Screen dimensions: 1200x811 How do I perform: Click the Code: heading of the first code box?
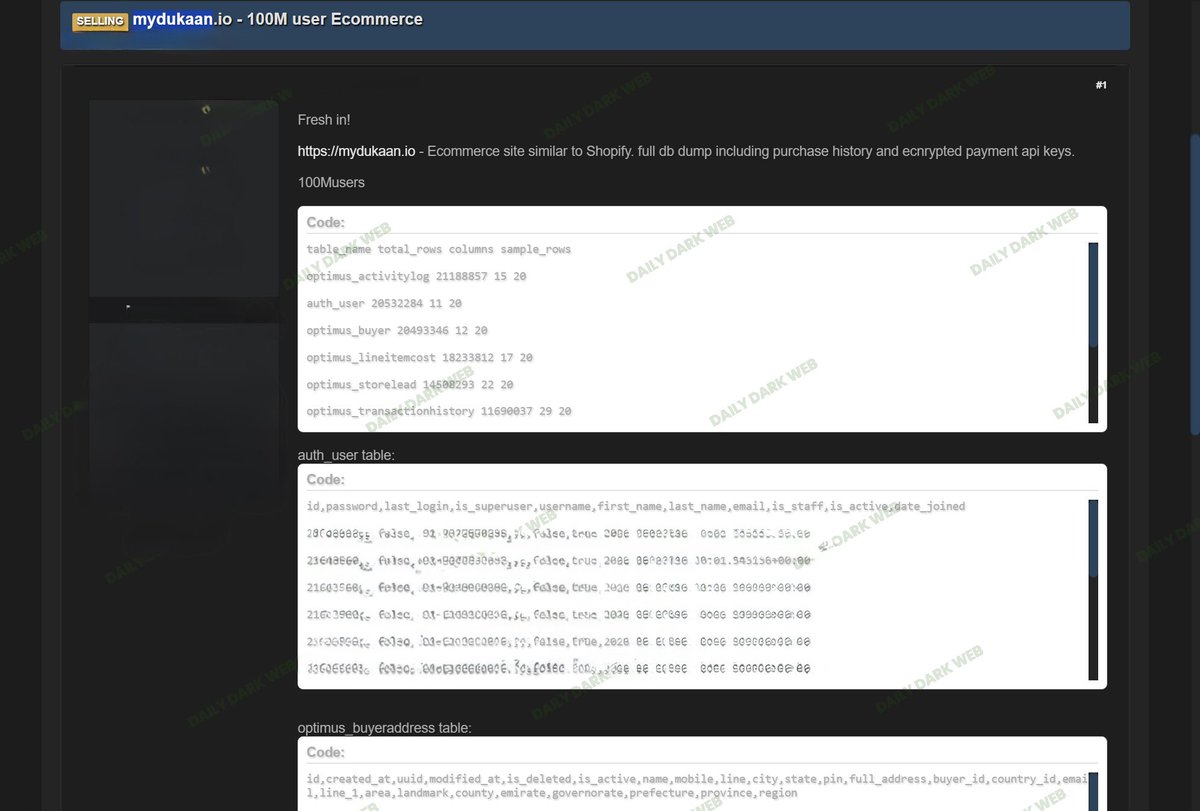[x=326, y=223]
